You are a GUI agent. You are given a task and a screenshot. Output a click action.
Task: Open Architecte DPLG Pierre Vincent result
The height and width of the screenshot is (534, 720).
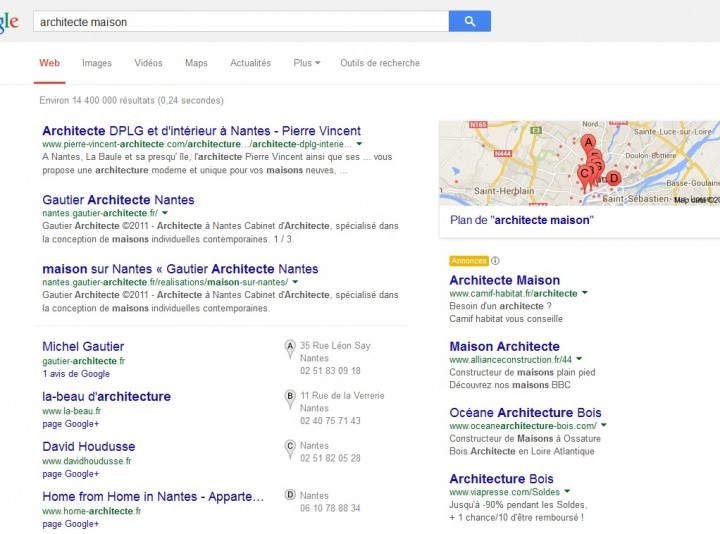pos(201,131)
